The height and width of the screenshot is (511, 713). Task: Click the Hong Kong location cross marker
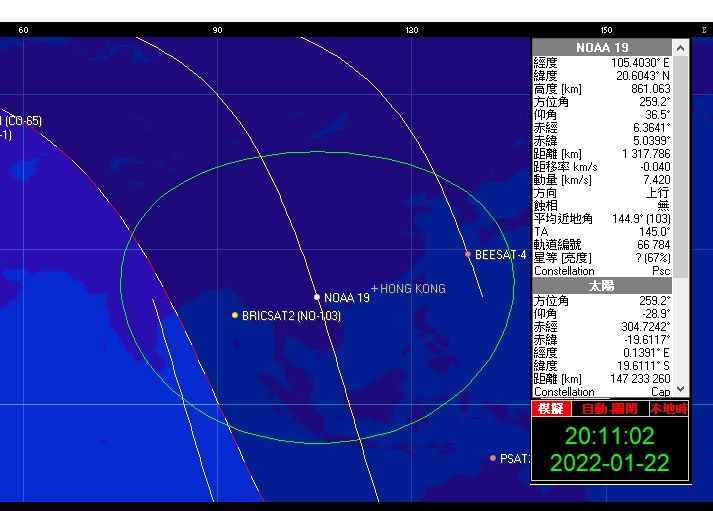(x=375, y=289)
